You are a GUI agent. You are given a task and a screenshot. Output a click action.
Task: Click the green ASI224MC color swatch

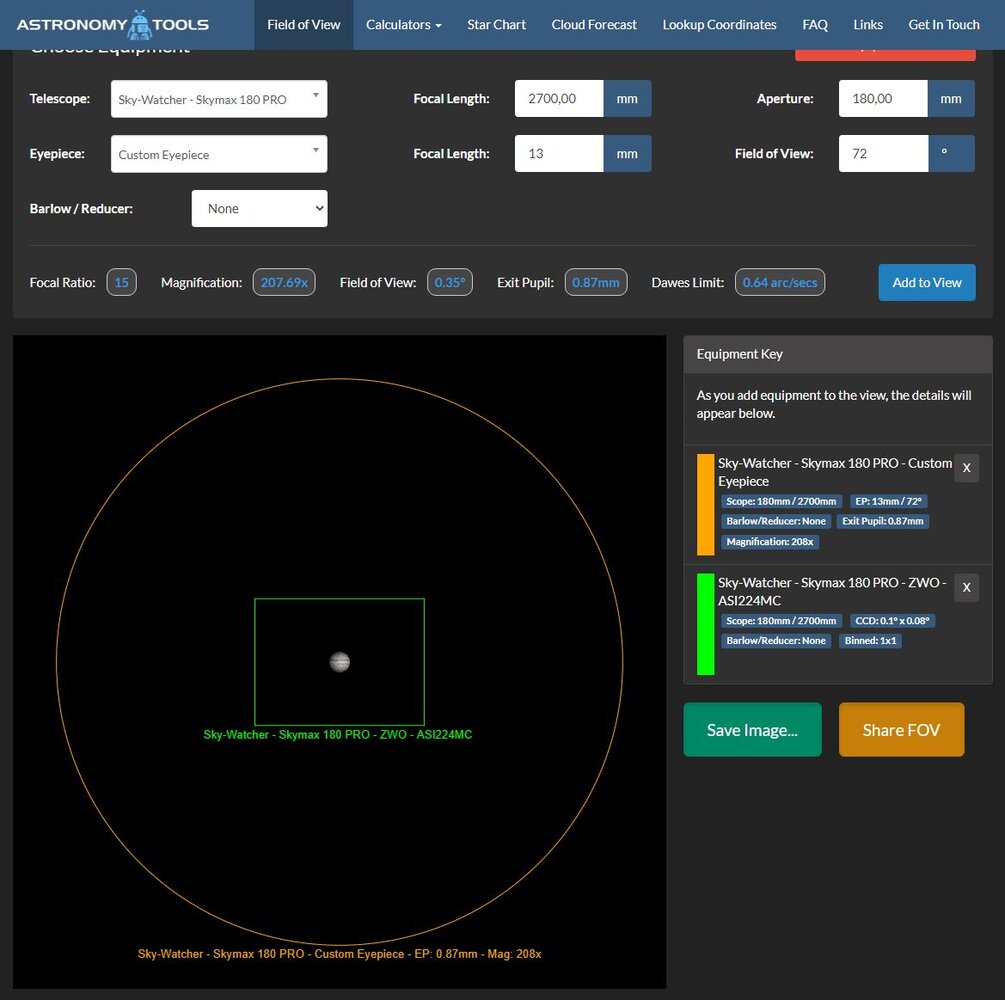pyautogui.click(x=705, y=624)
